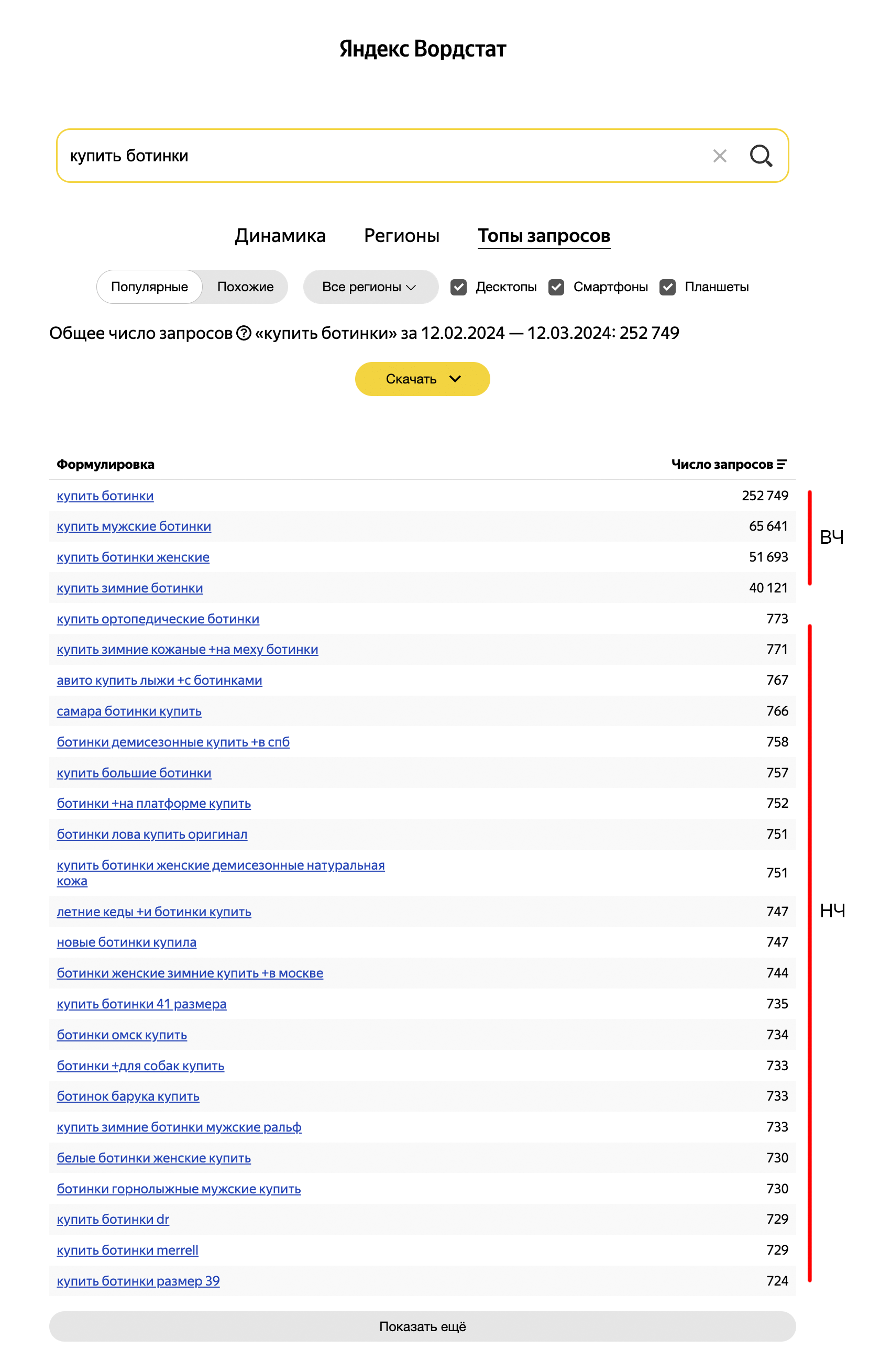The height and width of the screenshot is (1372, 880).
Task: Open самара ботинки купить link
Action: click(x=129, y=711)
